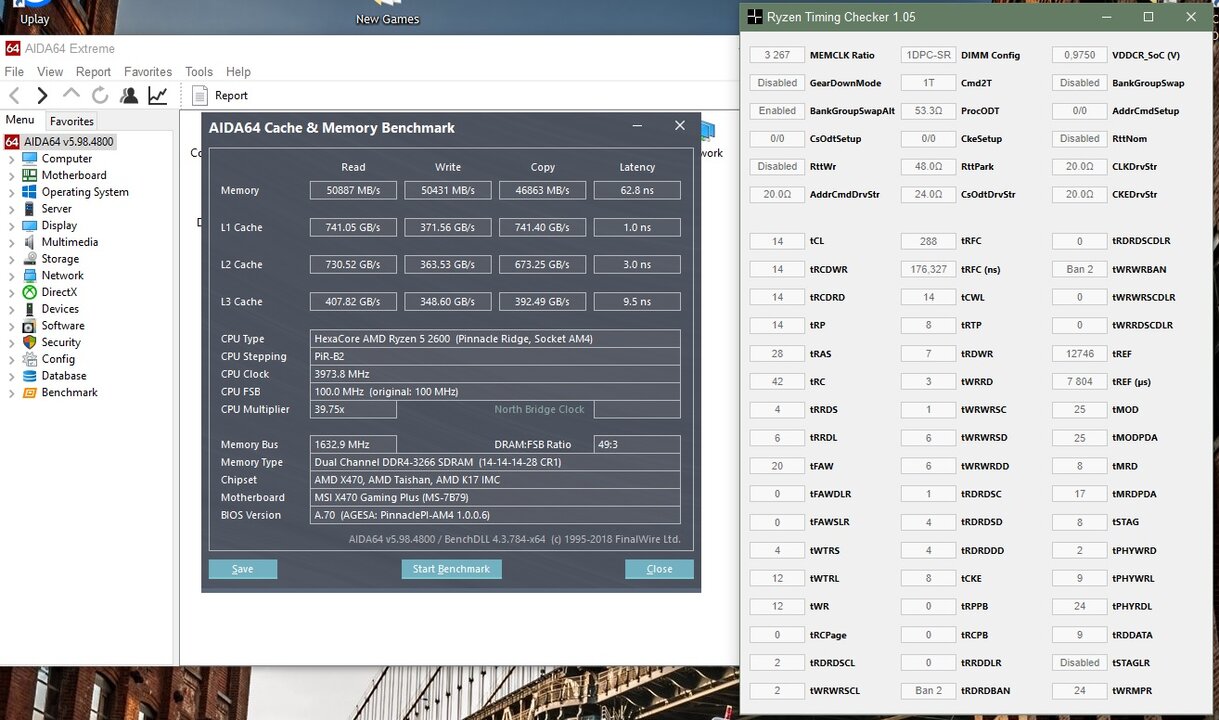Viewport: 1219px width, 720px height.
Task: Select the Database tree icon
Action: point(29,376)
